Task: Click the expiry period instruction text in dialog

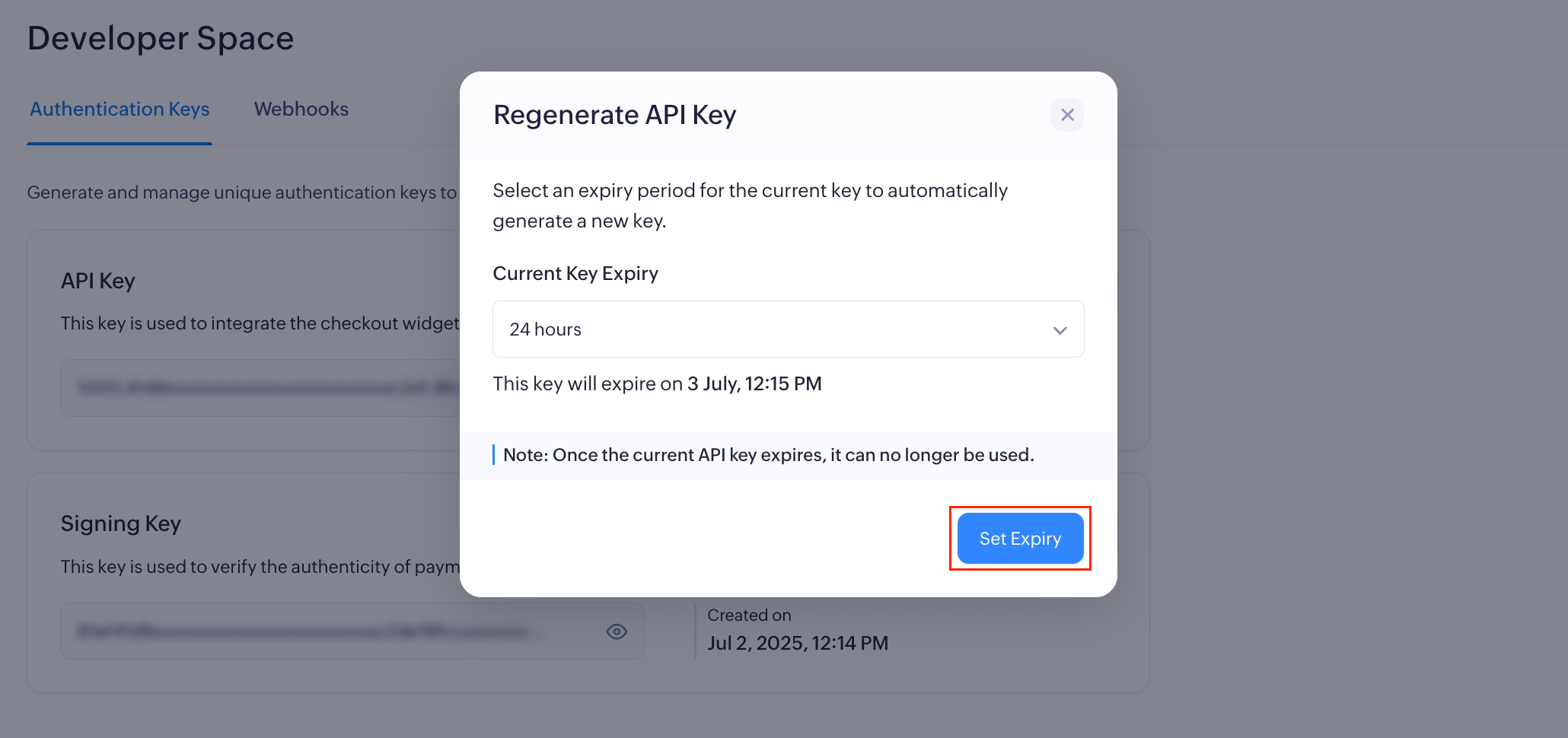Action: click(750, 205)
